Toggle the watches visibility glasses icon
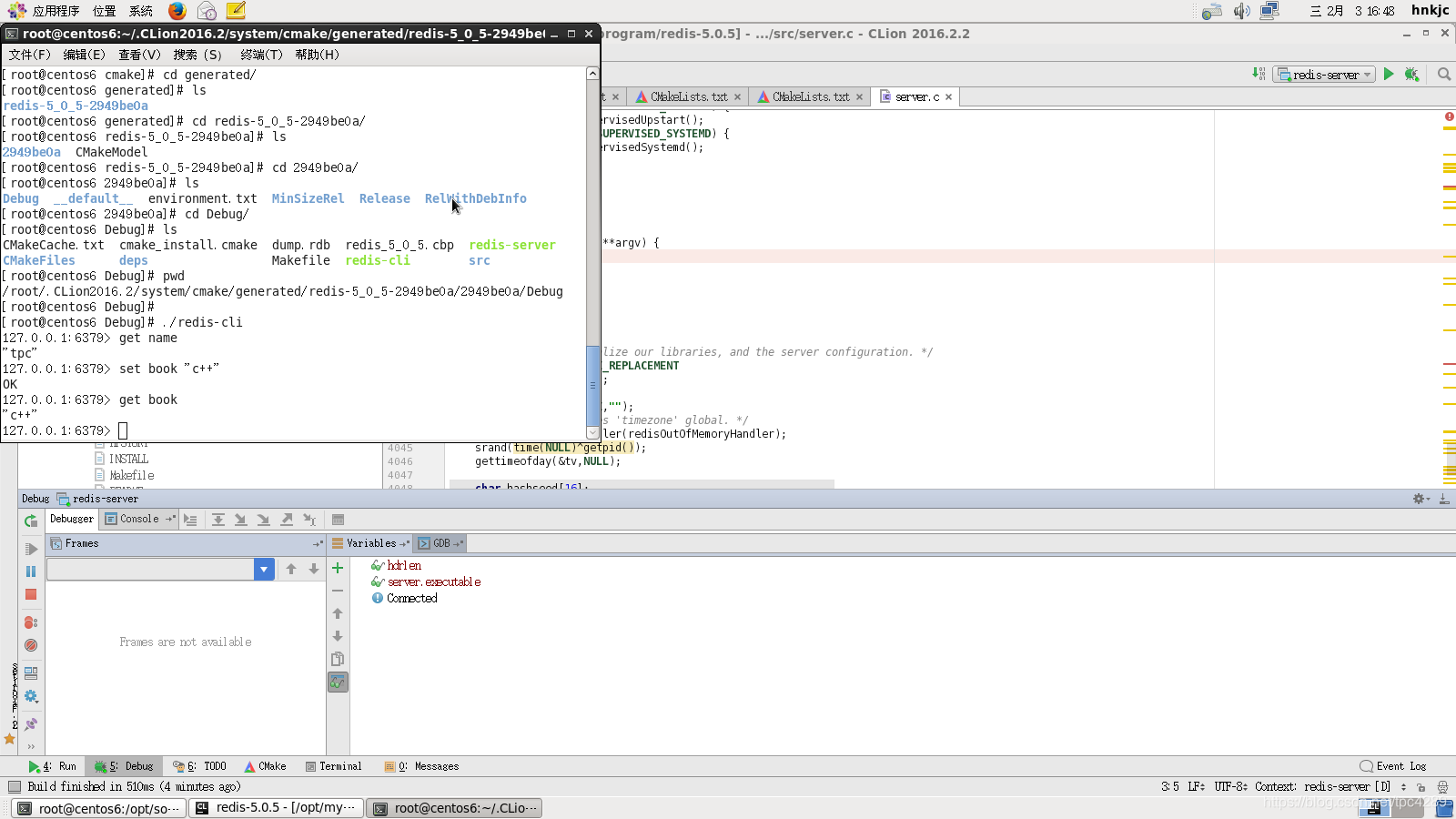Image resolution: width=1456 pixels, height=819 pixels. [338, 682]
